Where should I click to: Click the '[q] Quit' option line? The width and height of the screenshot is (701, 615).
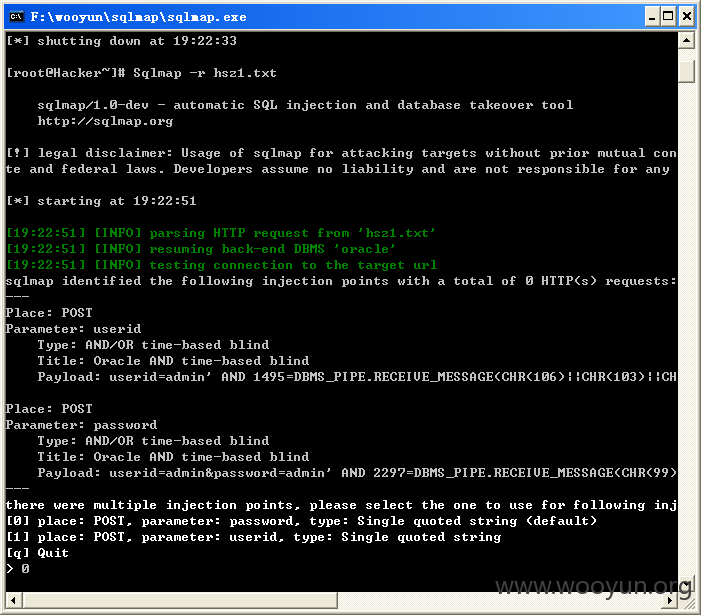(38, 553)
